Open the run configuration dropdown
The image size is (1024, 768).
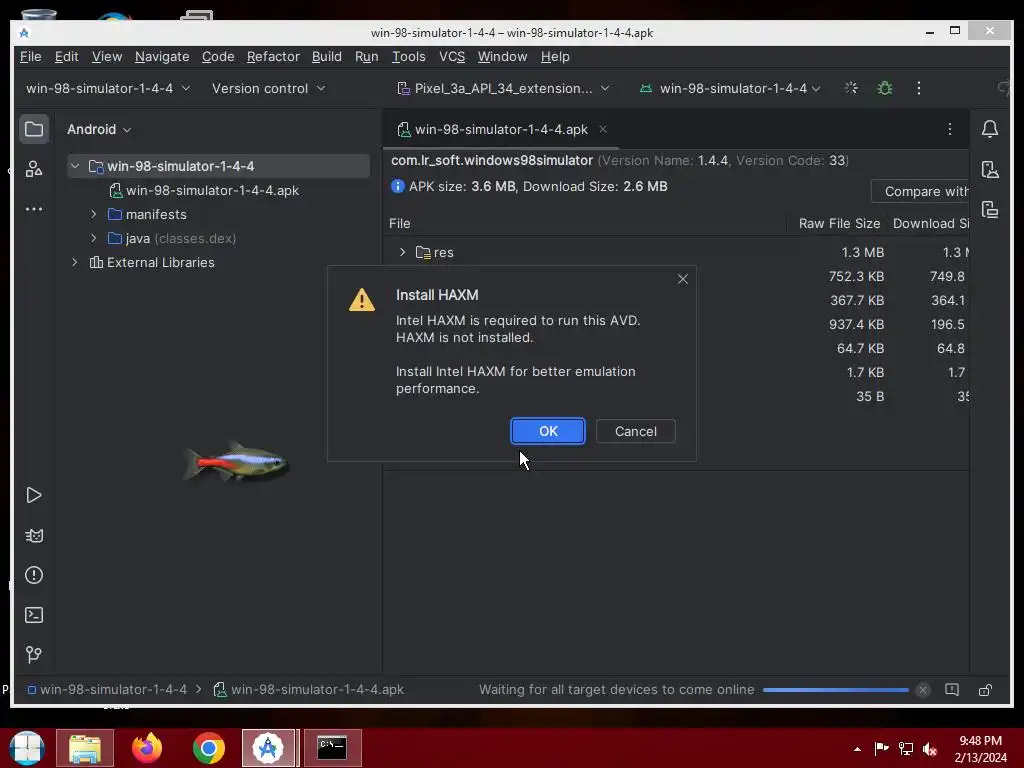[x=730, y=88]
